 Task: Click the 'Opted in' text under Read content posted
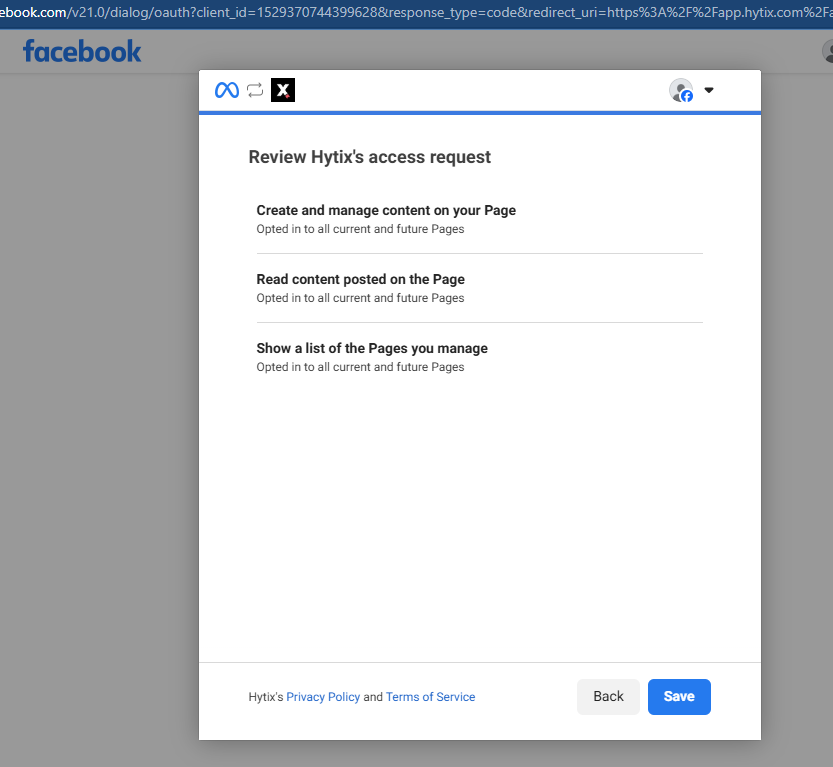[x=360, y=298]
